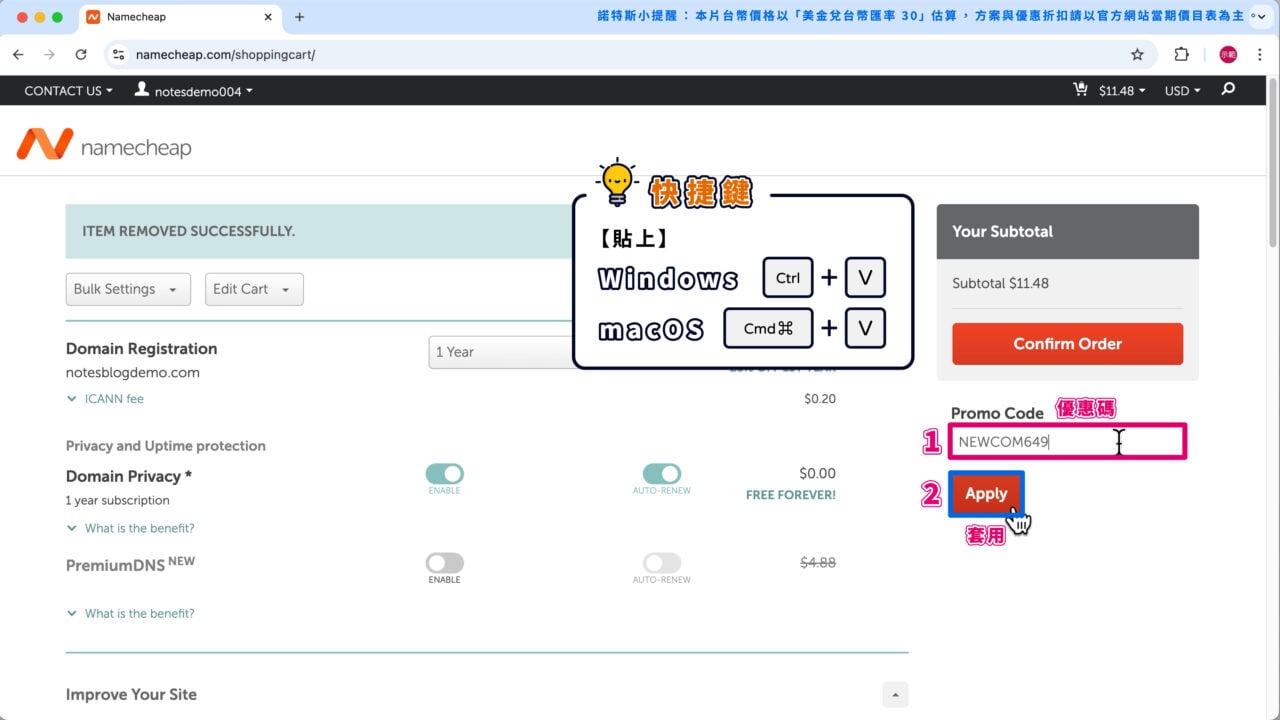Click the browser profile avatar icon
1280x720 pixels.
[1228, 54]
